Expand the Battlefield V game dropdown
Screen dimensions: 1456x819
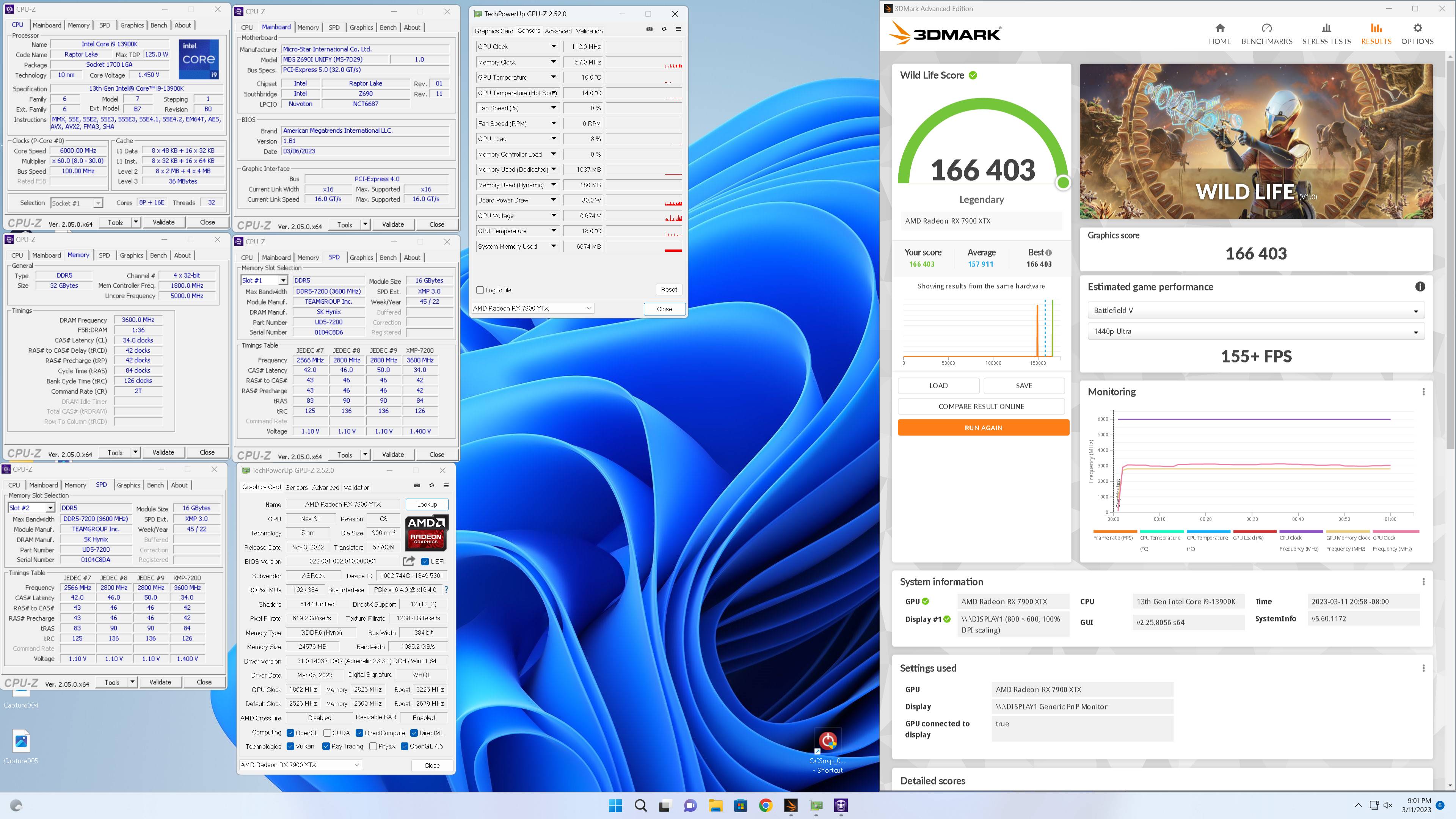1255,310
